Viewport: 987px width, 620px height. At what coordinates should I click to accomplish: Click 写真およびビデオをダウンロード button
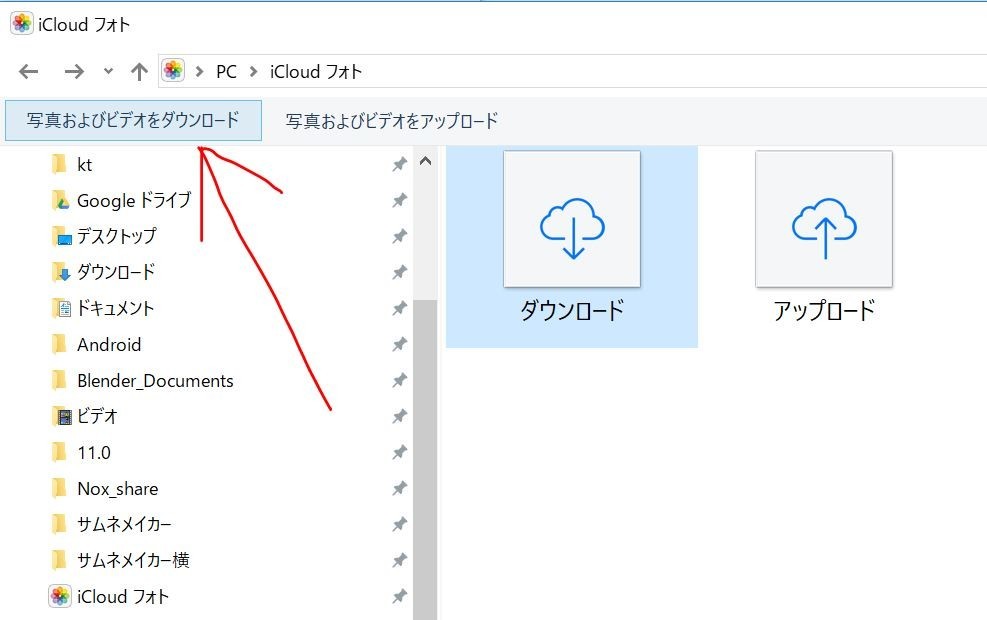133,120
